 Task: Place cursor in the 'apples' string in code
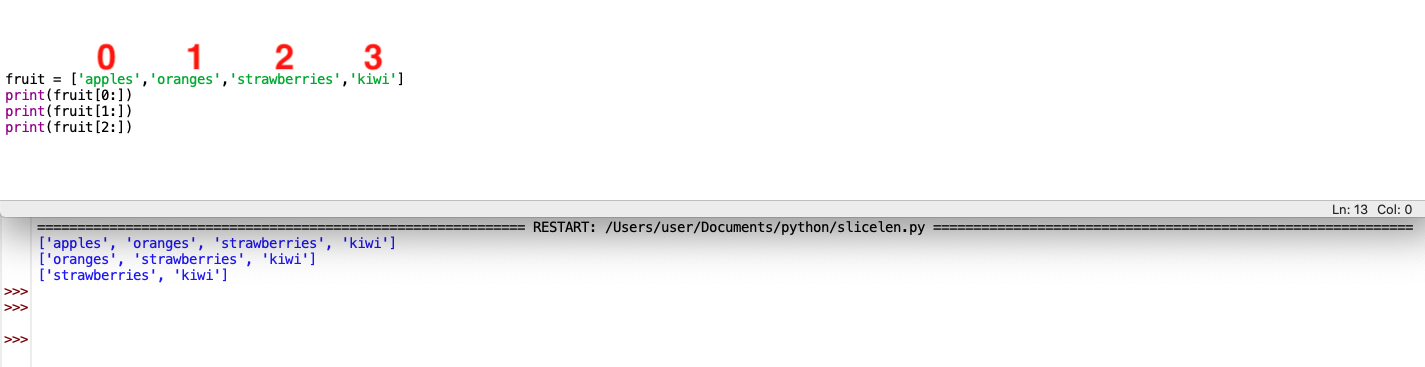pyautogui.click(x=110, y=79)
